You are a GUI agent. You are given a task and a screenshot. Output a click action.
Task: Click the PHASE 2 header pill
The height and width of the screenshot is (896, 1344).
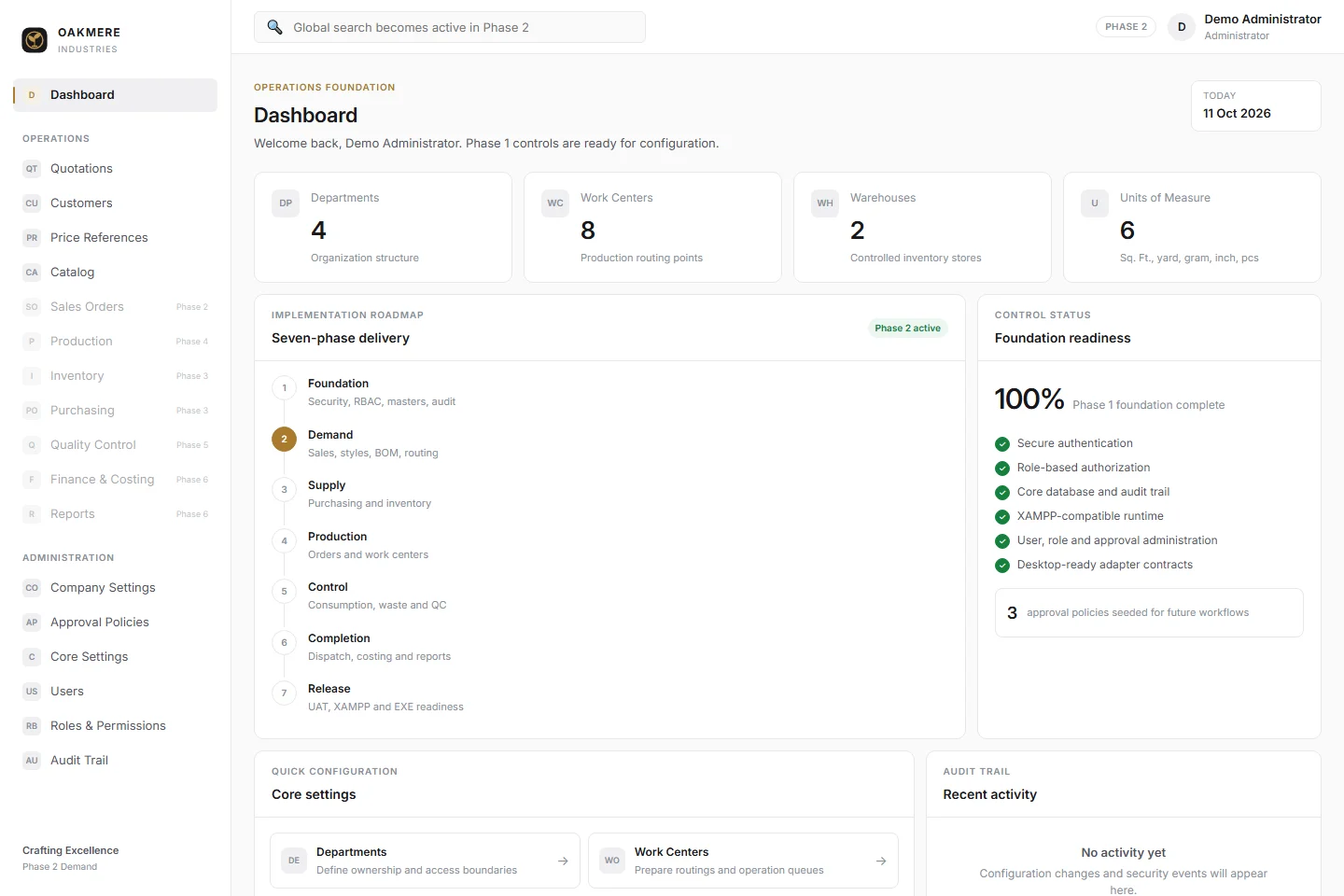tap(1126, 27)
